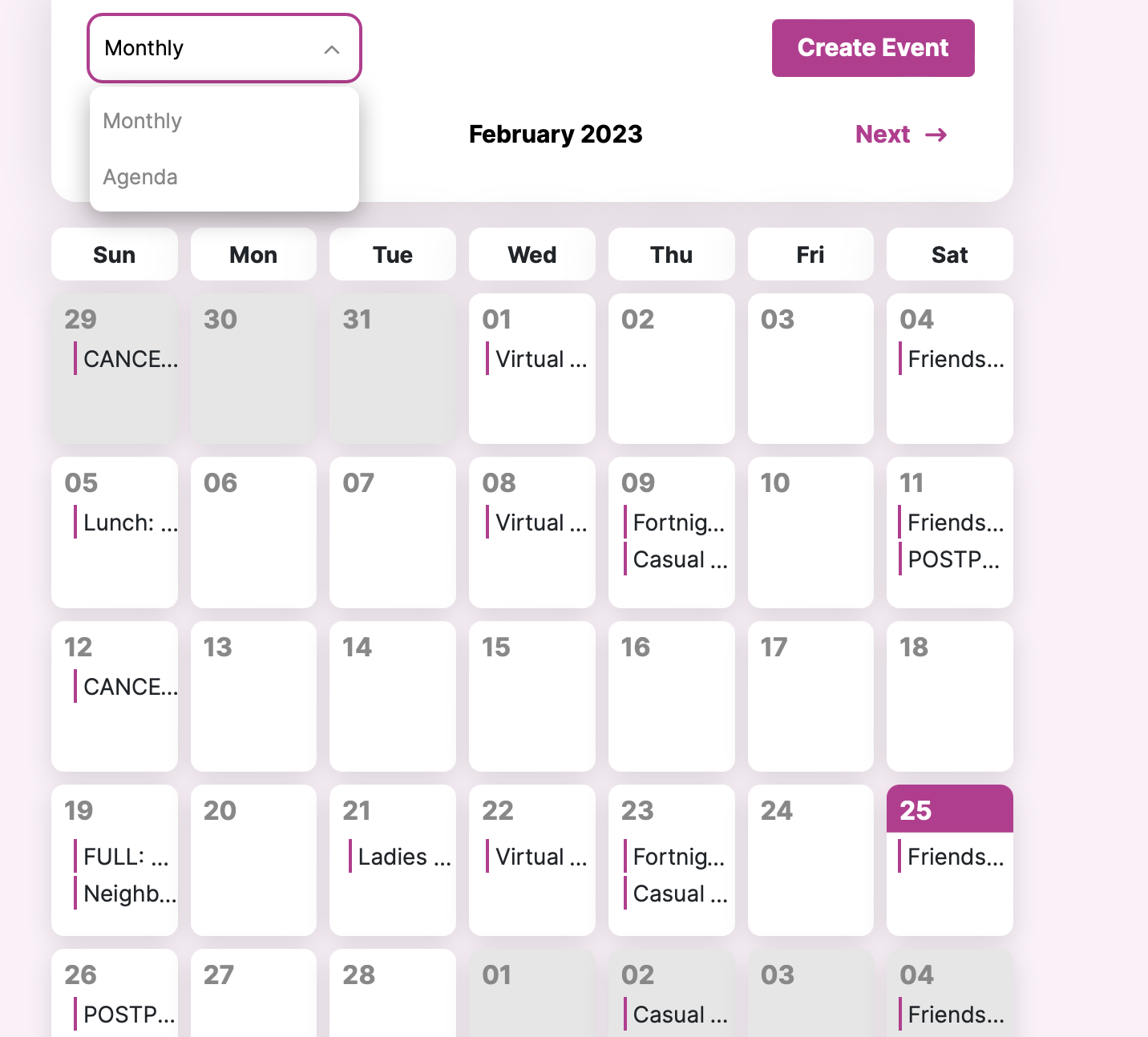The width and height of the screenshot is (1148, 1037).
Task: Open POSTP... event on February 11
Action: [x=953, y=559]
